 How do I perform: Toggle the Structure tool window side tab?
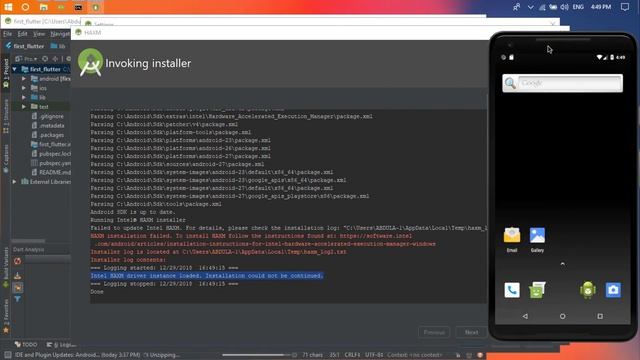(6, 116)
